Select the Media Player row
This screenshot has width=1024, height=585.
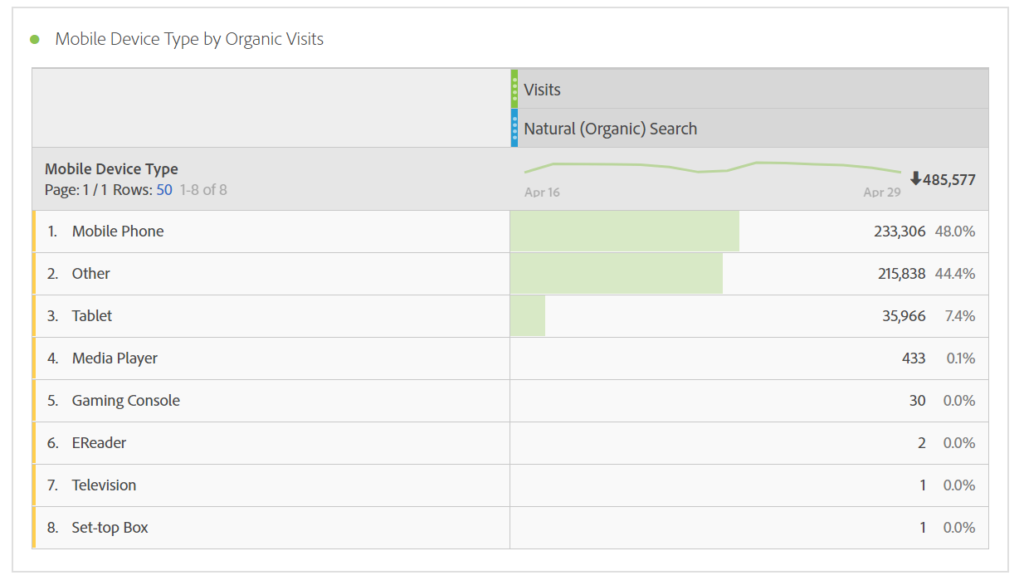point(114,358)
